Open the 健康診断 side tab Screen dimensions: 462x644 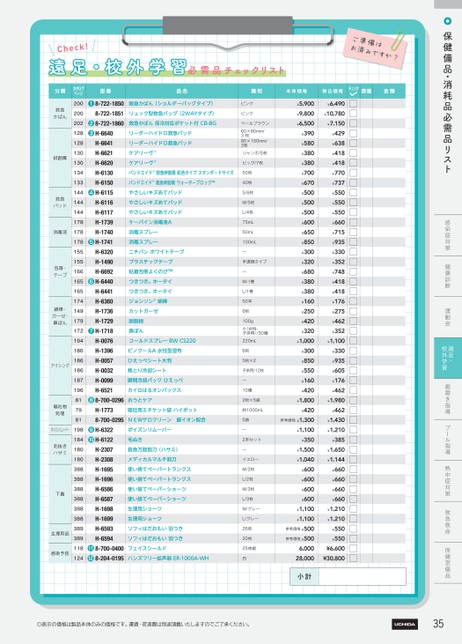pyautogui.click(x=448, y=276)
